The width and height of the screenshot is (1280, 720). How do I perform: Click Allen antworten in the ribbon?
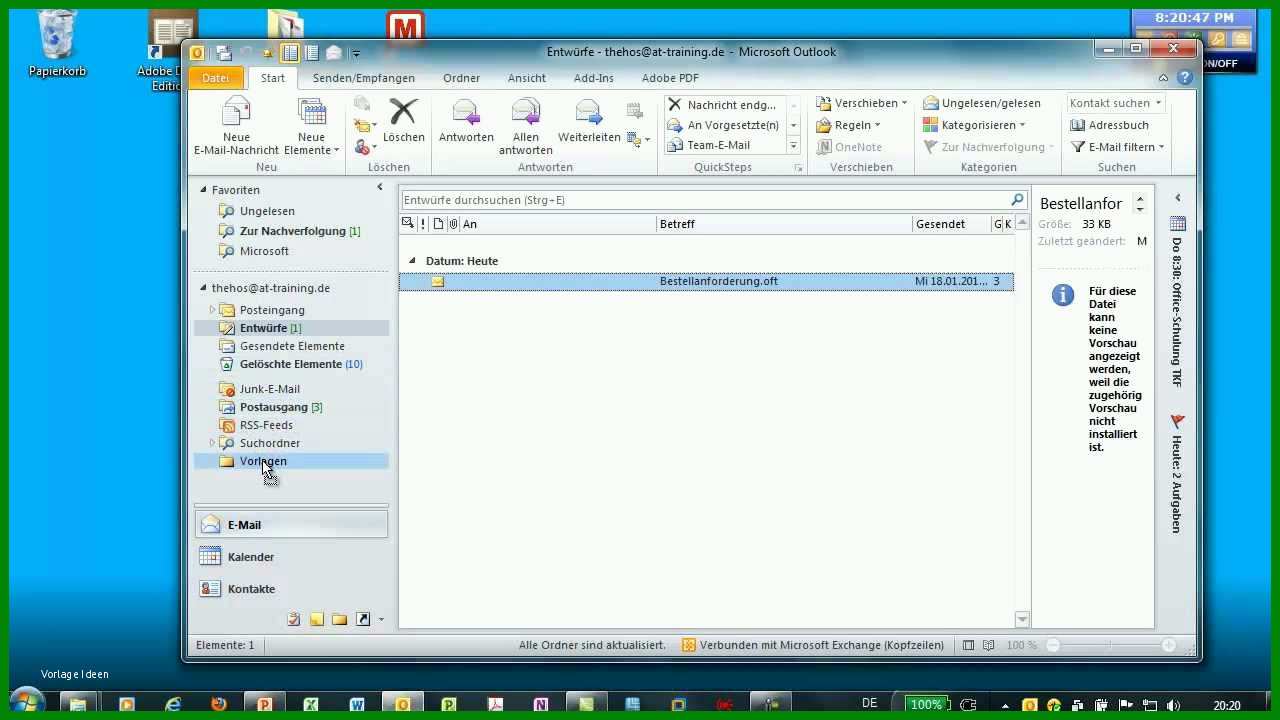coord(525,127)
